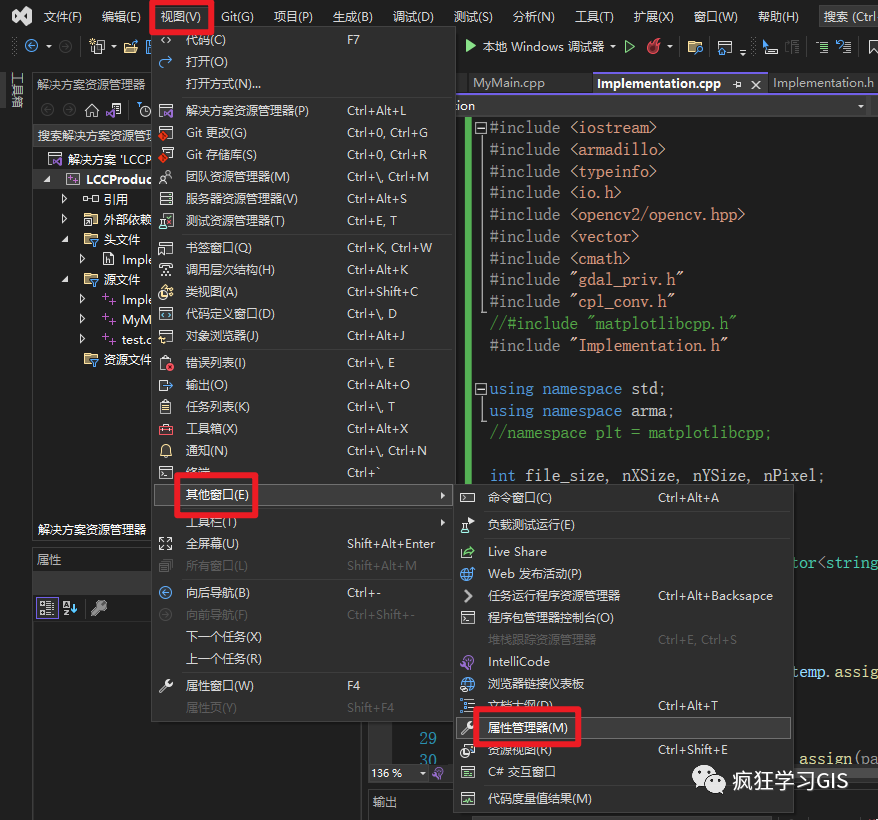Image resolution: width=878 pixels, height=820 pixels.
Task: Click the 搜索解决方案资源管理器 search field
Action: pyautogui.click(x=93, y=136)
